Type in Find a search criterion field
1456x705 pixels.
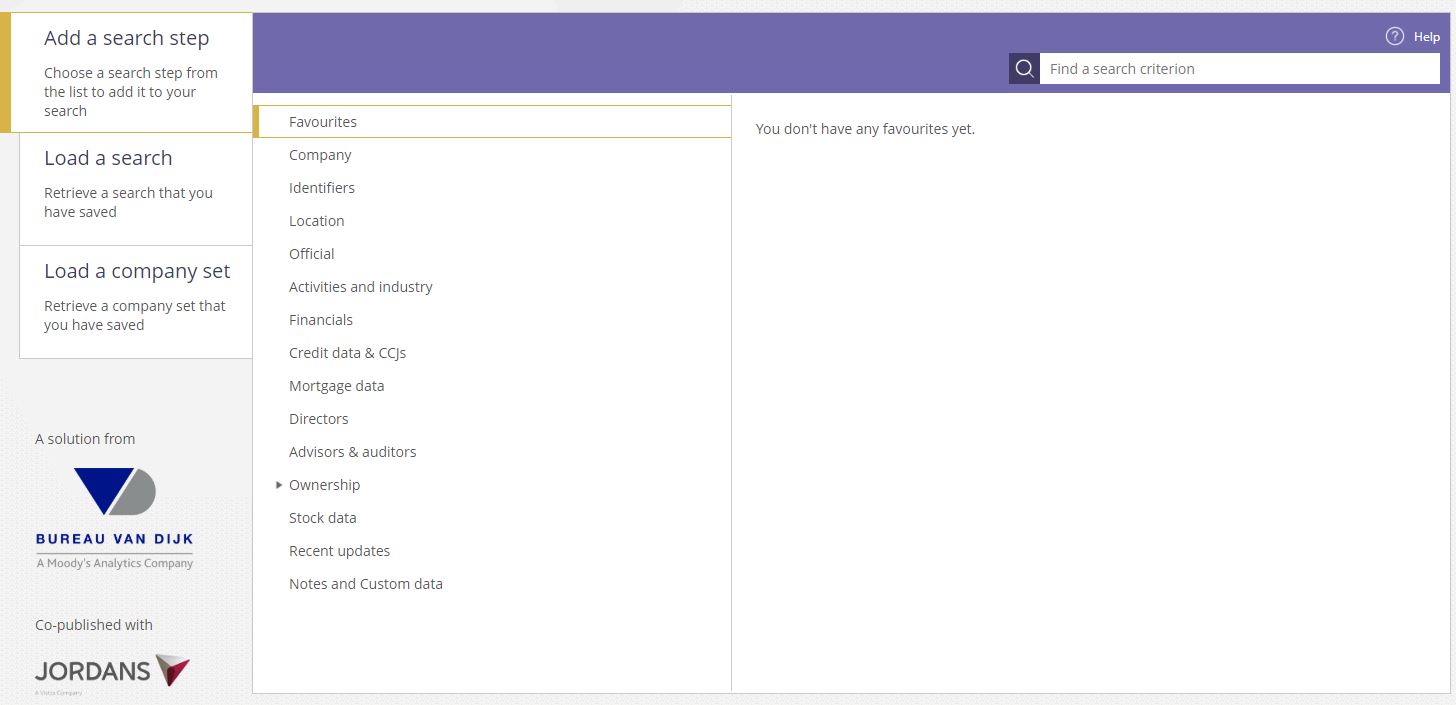tap(1238, 69)
